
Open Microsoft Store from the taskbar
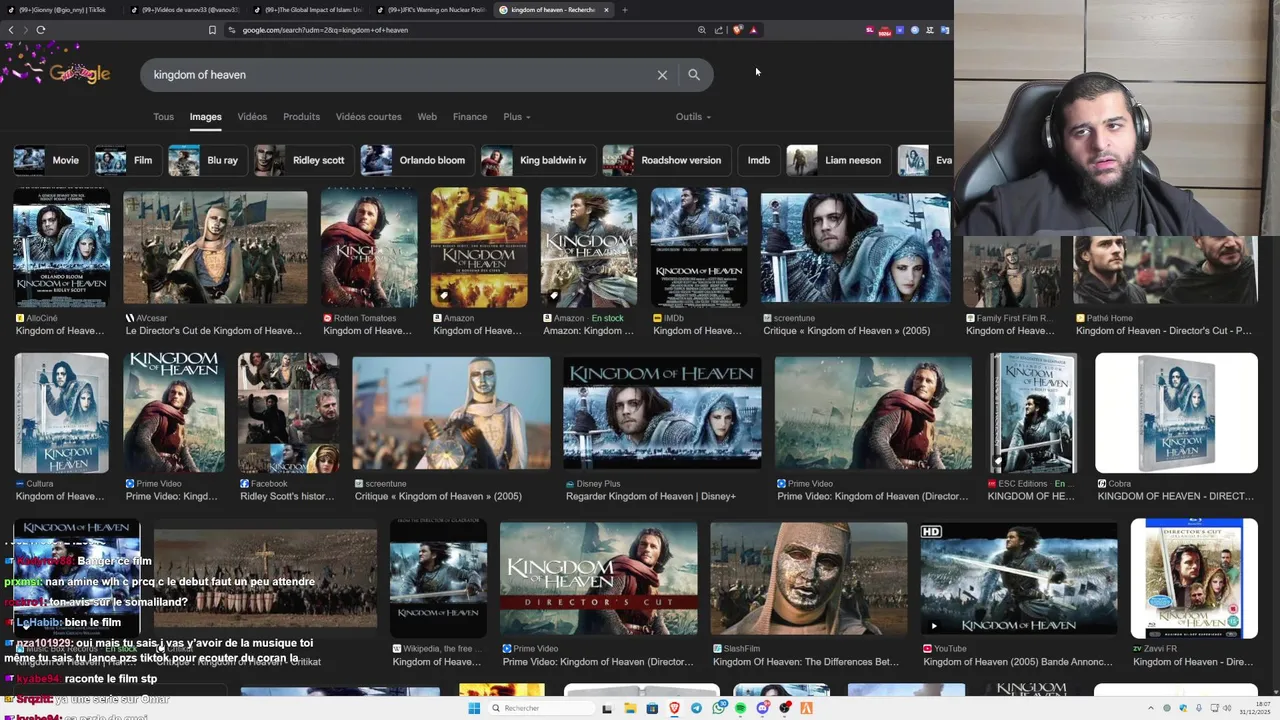652,708
